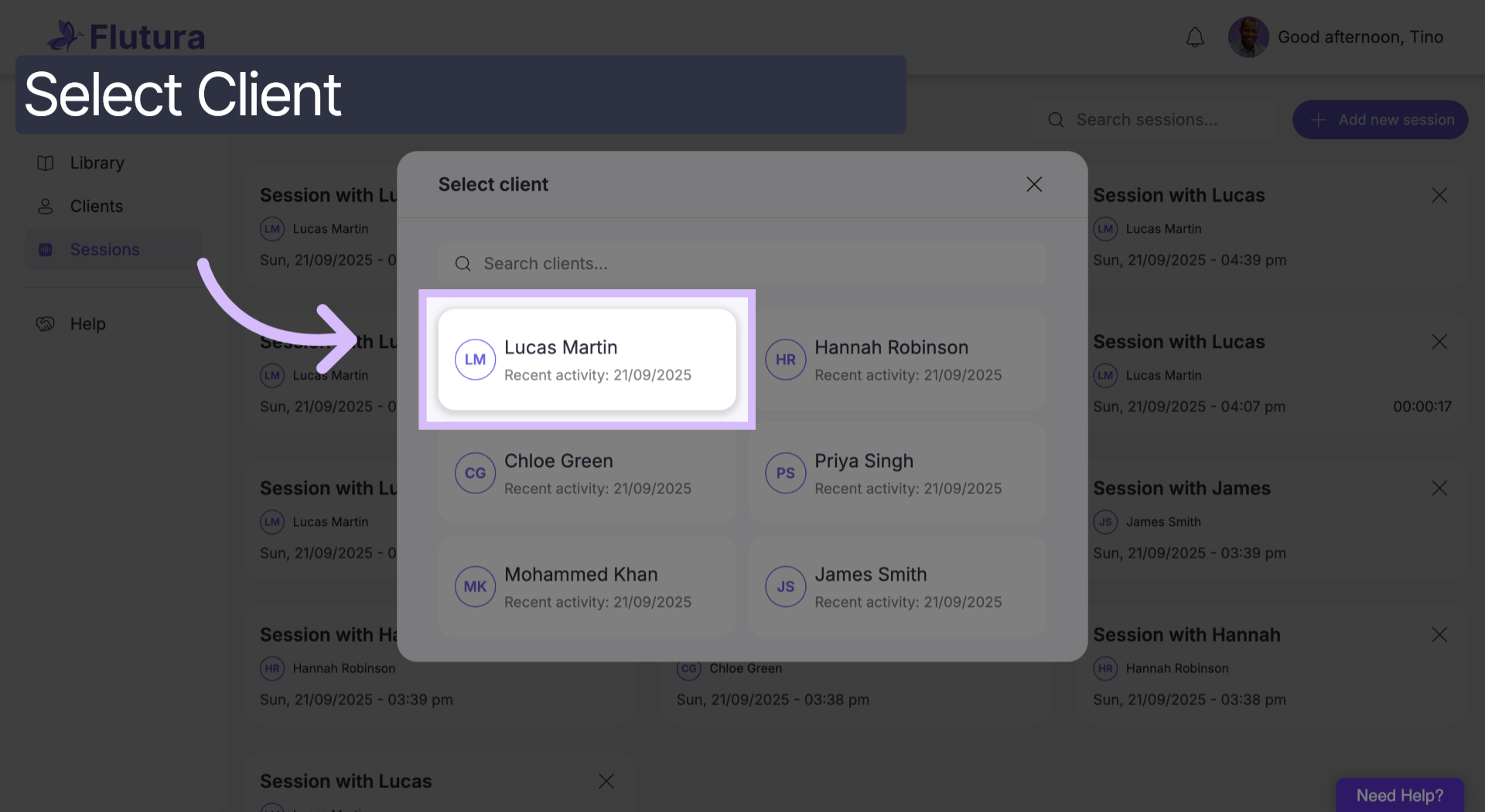The height and width of the screenshot is (812, 1485).
Task: Pick James Smith as the client
Action: tap(897, 587)
